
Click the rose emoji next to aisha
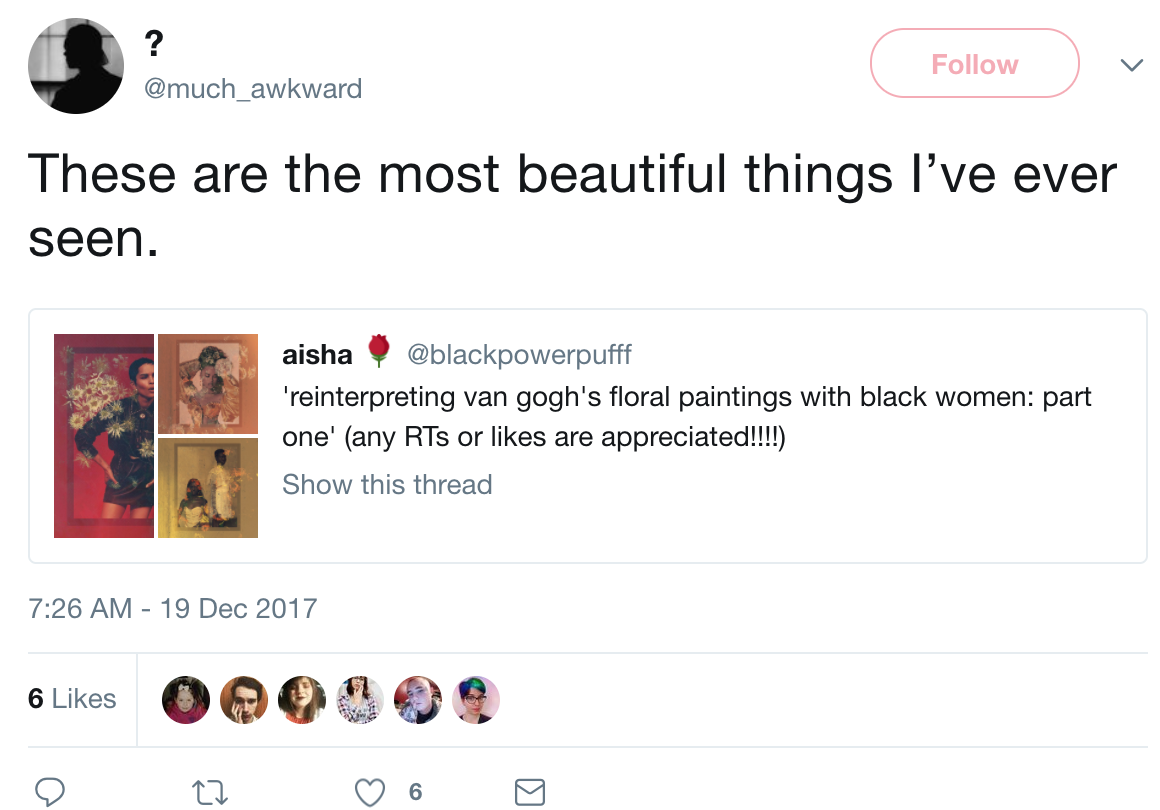coord(379,351)
